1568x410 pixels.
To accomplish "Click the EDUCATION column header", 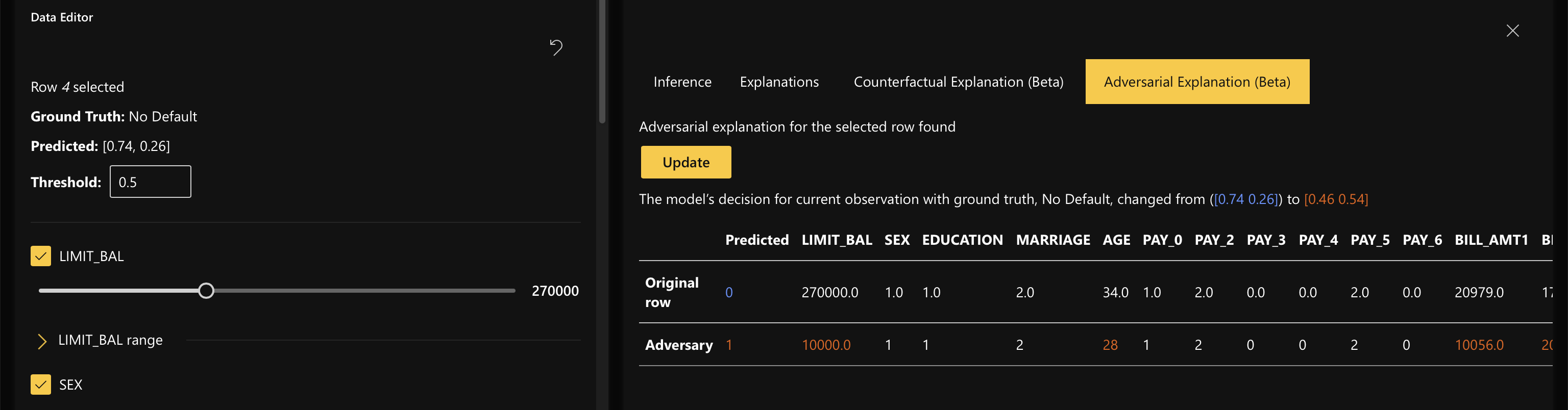I will click(x=962, y=240).
